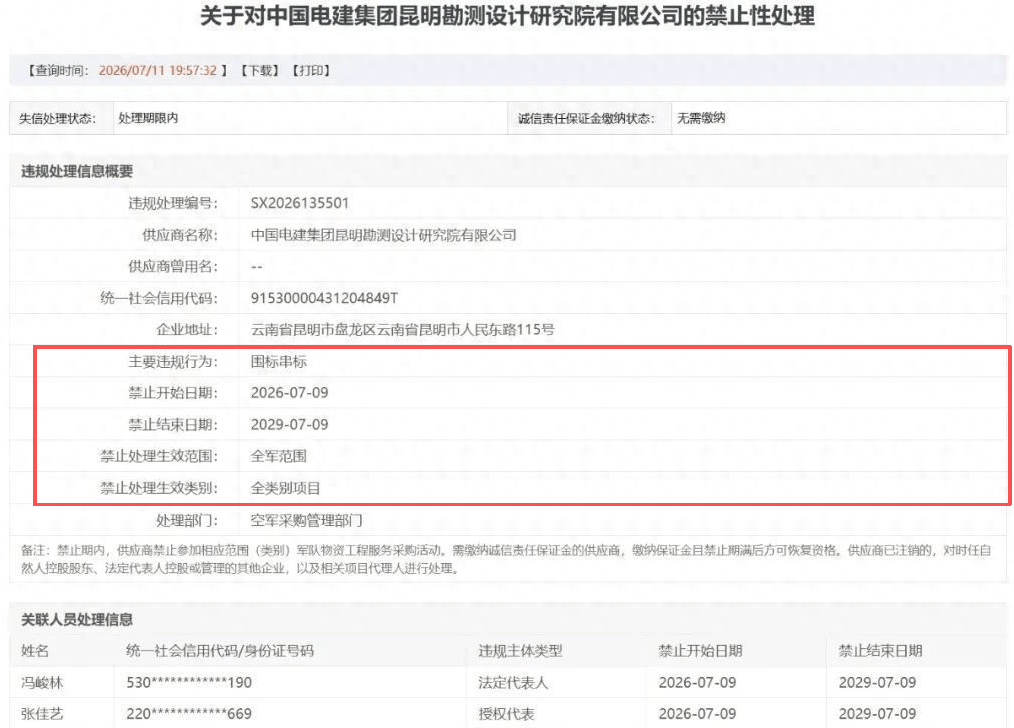Click the page title about 禁止性处理

[508, 16]
